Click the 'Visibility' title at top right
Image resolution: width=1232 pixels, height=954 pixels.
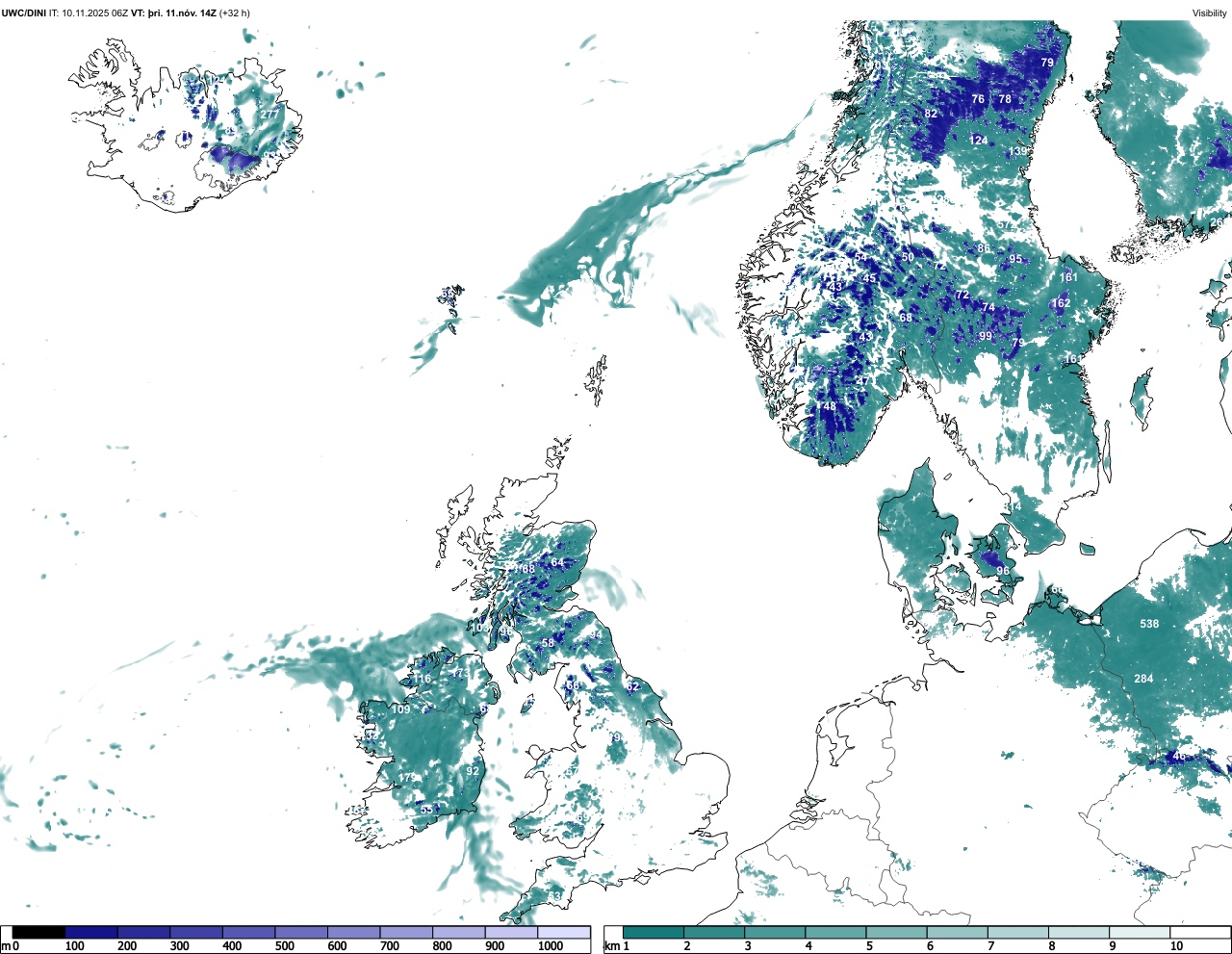click(x=1210, y=13)
